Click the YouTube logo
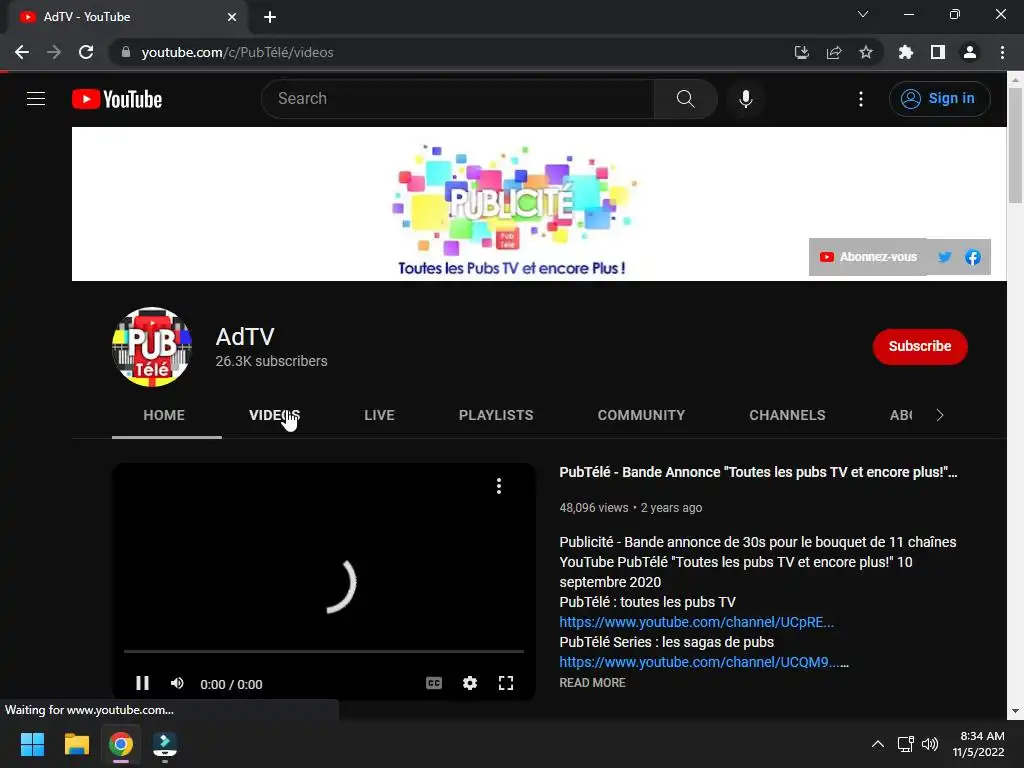Image resolution: width=1024 pixels, height=768 pixels. 117,99
